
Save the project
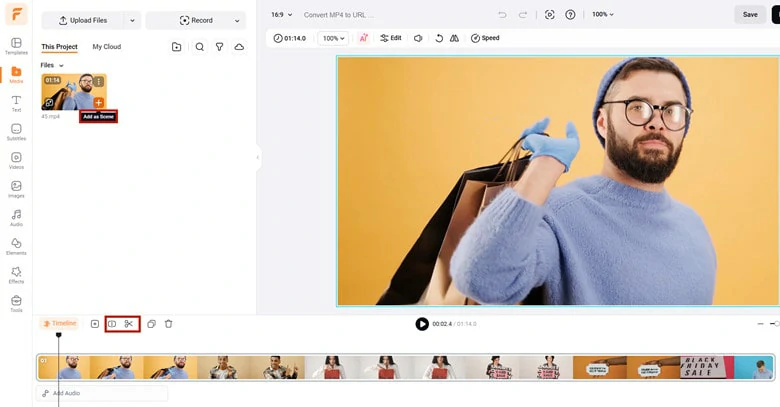pos(750,14)
